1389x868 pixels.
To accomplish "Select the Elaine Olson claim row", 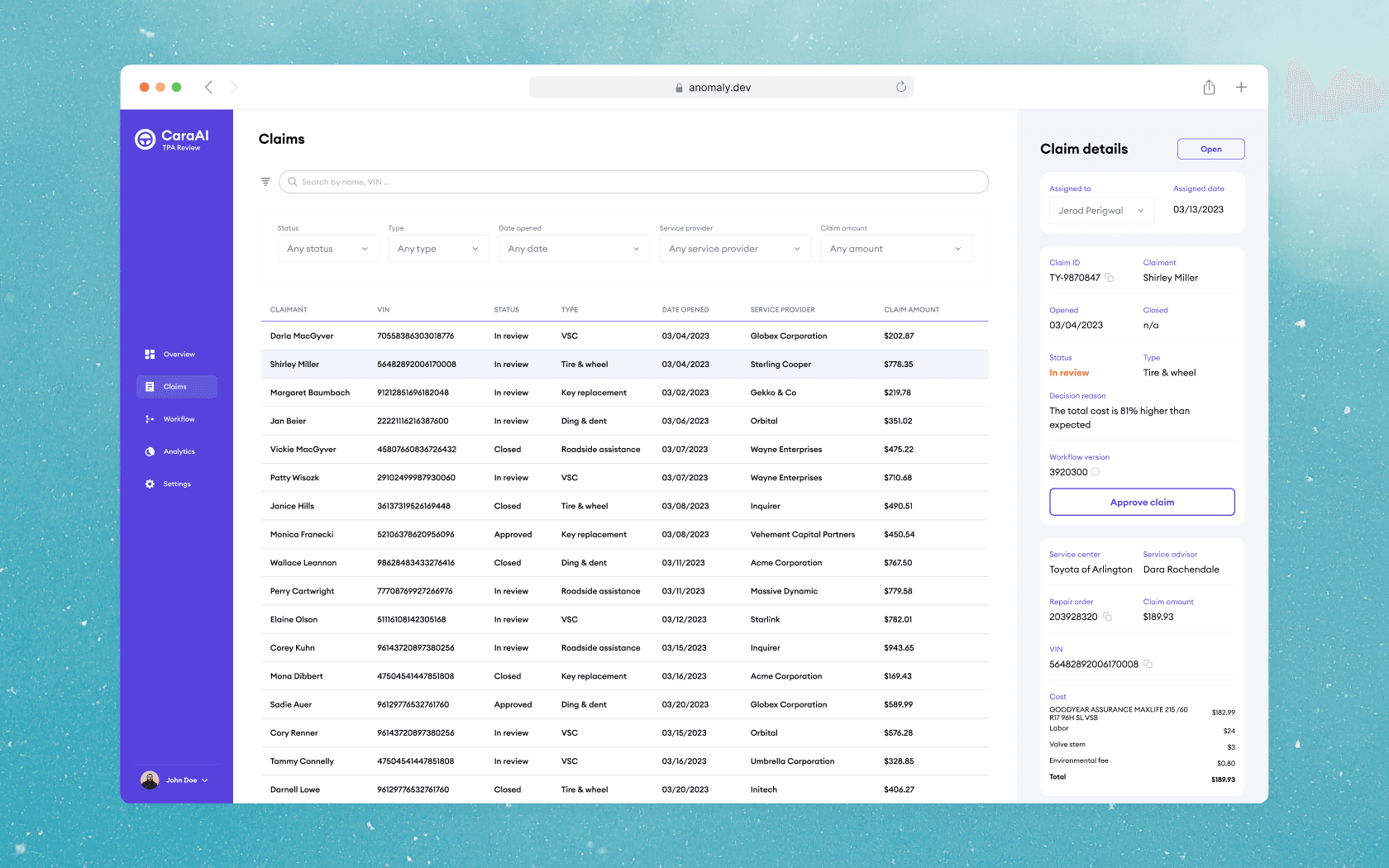I will (x=624, y=619).
